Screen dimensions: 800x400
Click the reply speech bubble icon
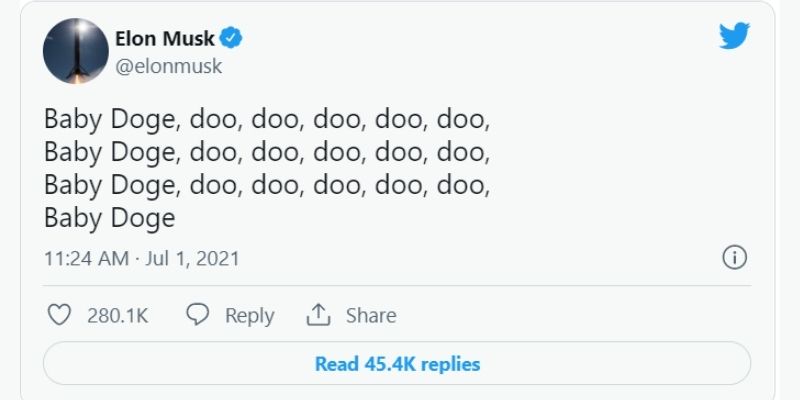[198, 315]
